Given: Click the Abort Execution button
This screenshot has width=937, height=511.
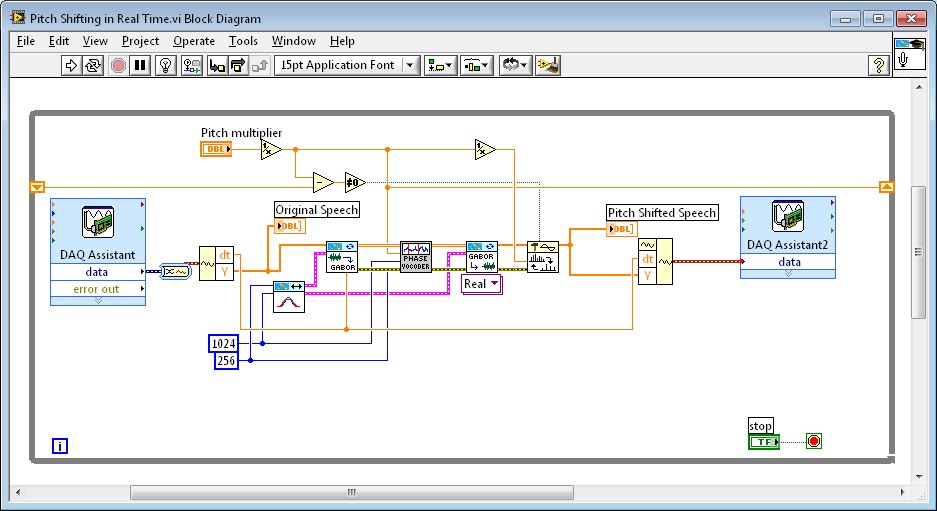Looking at the screenshot, I should 118,65.
